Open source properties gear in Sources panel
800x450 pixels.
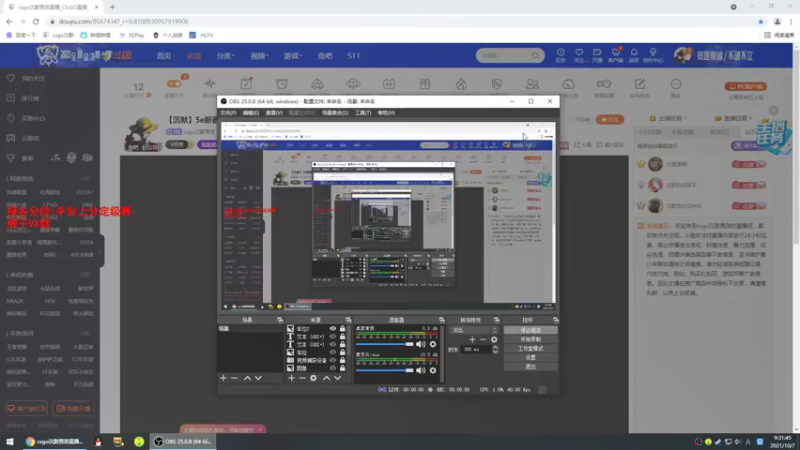point(313,378)
